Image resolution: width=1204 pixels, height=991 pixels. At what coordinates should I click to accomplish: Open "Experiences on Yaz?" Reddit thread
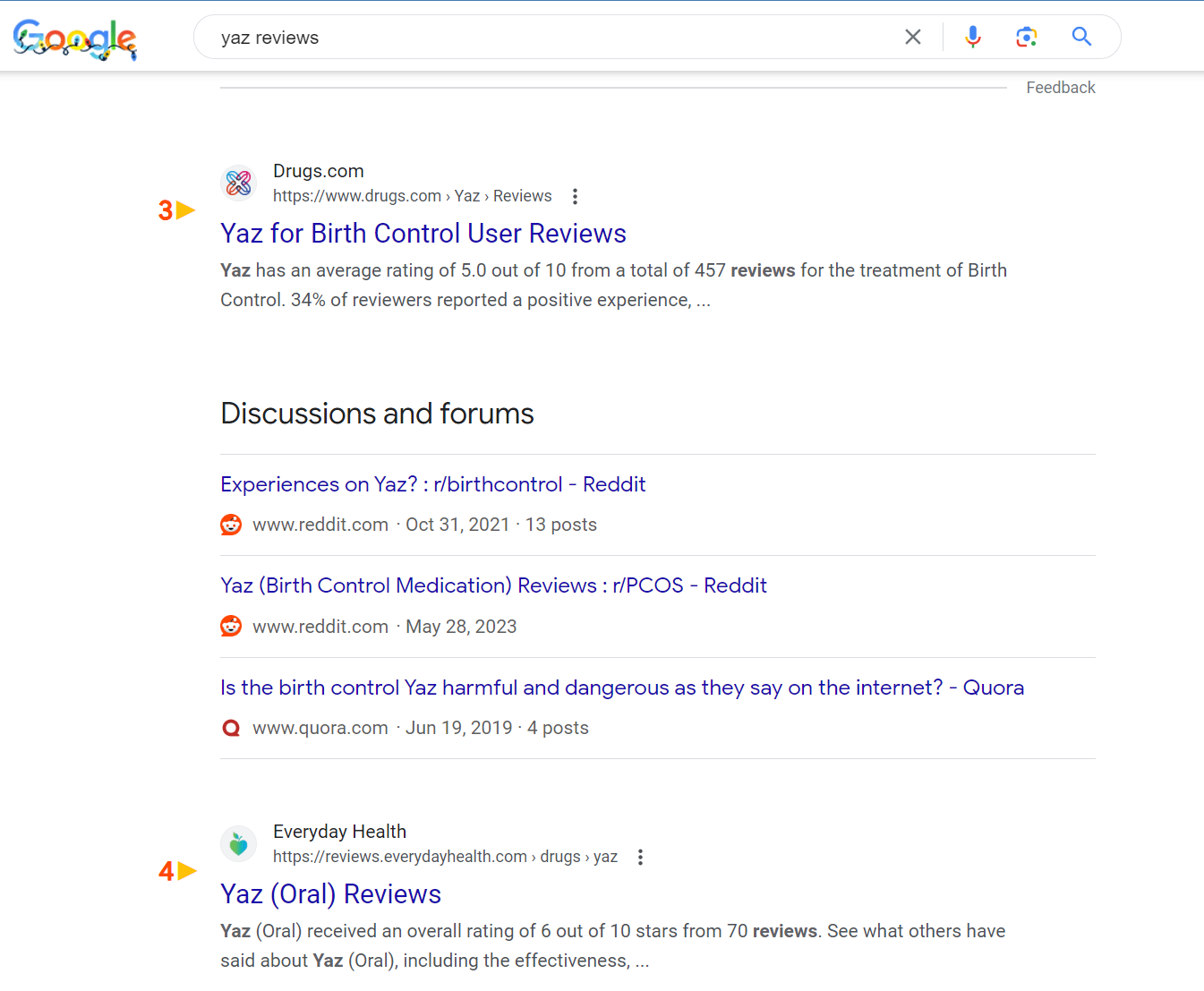click(433, 484)
